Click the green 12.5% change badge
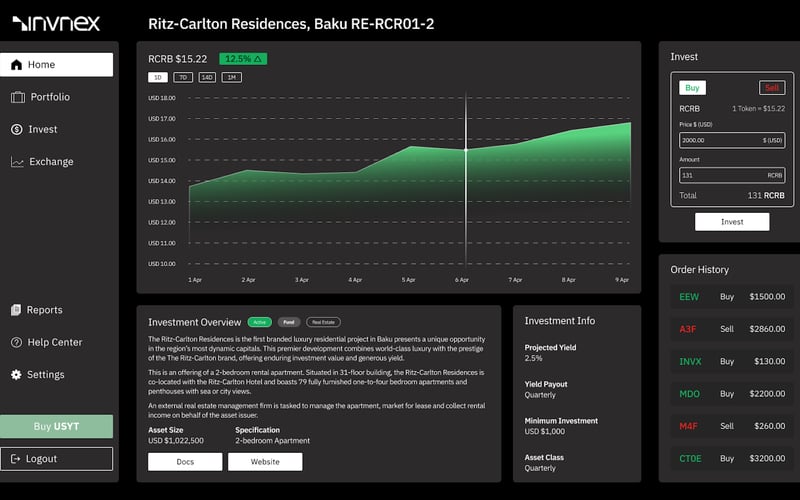Screen dimensions: 800x500 coord(243,59)
